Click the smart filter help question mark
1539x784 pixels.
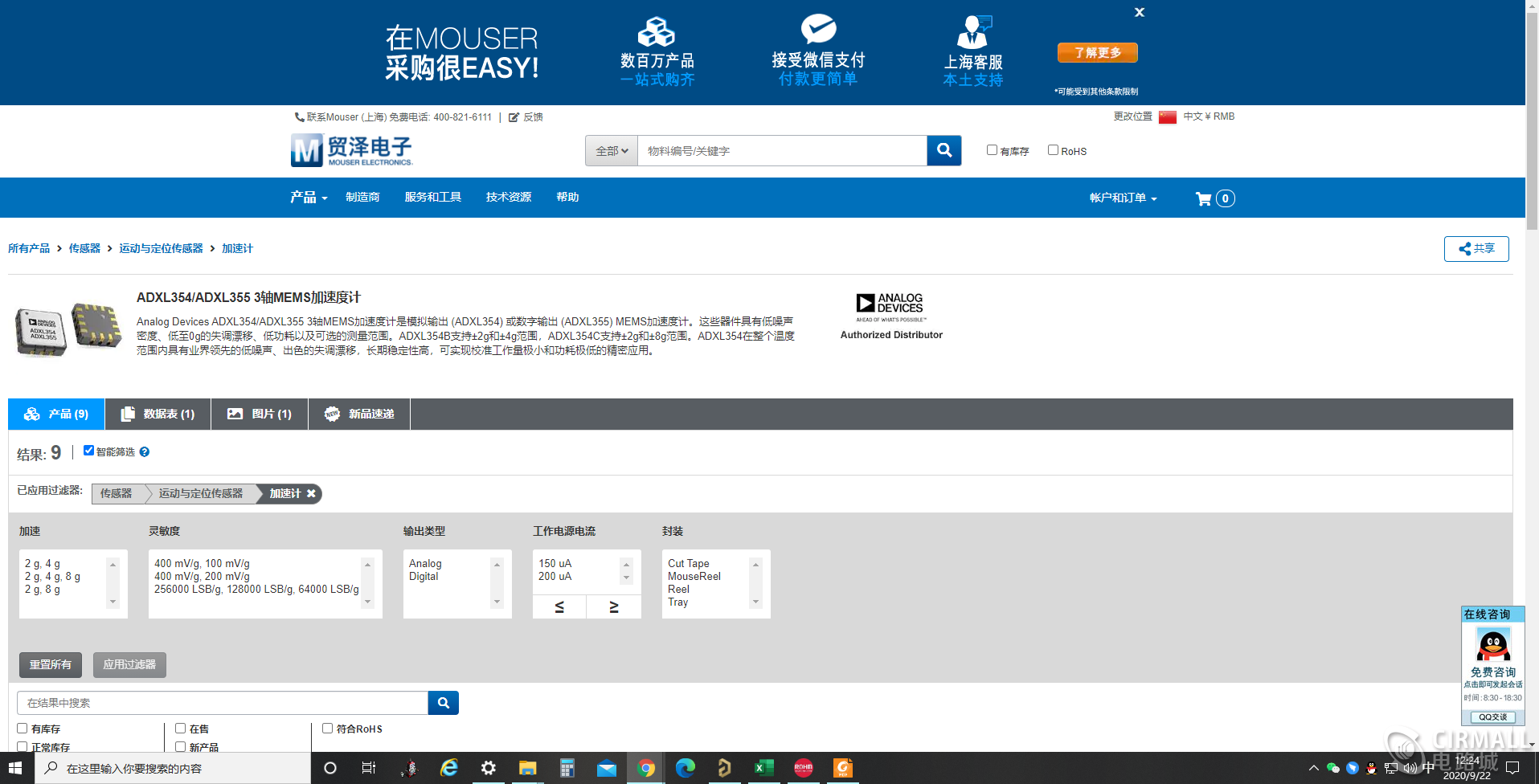coord(145,452)
